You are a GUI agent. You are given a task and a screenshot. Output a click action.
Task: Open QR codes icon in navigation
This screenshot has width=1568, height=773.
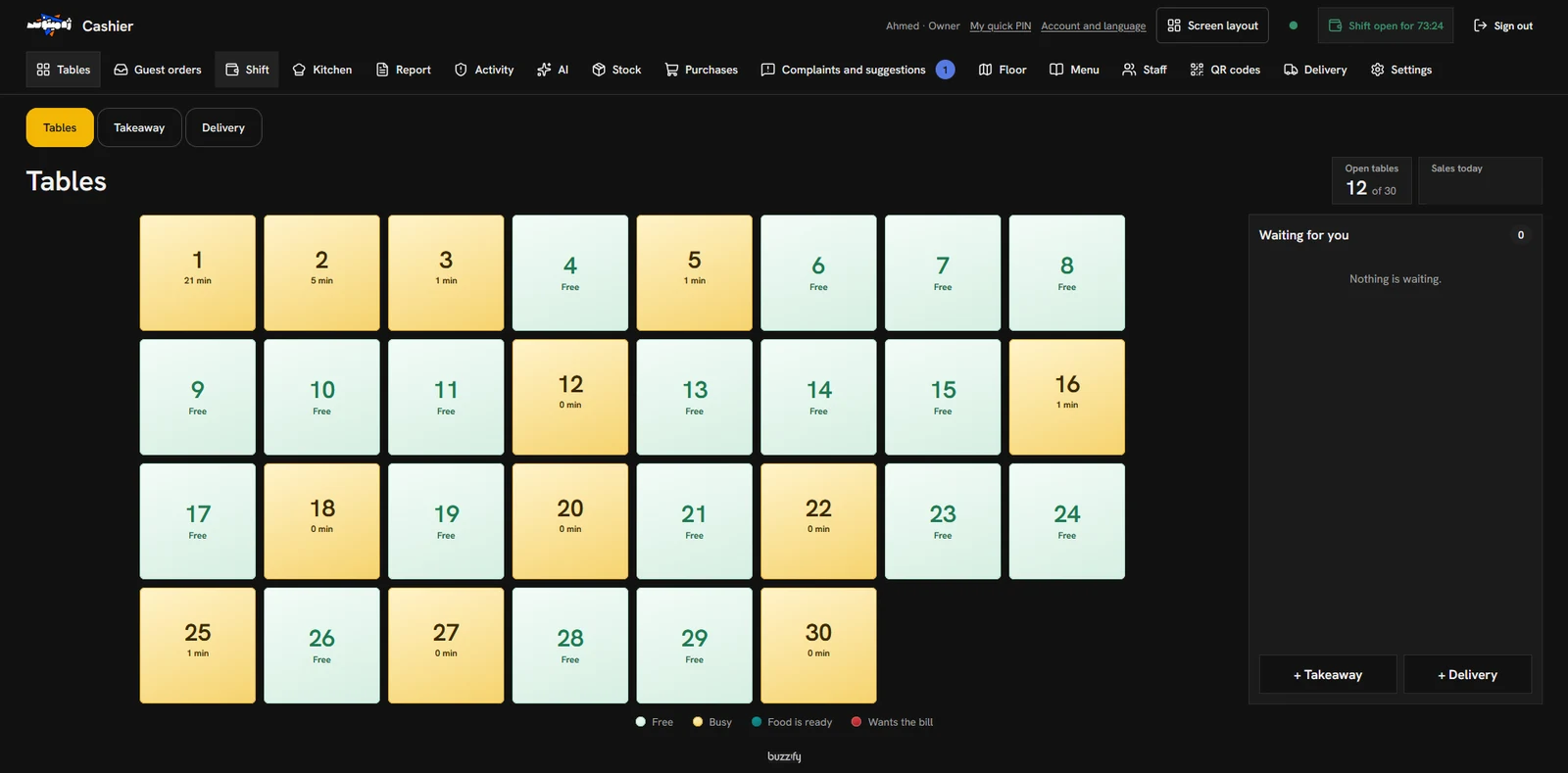(x=1197, y=70)
